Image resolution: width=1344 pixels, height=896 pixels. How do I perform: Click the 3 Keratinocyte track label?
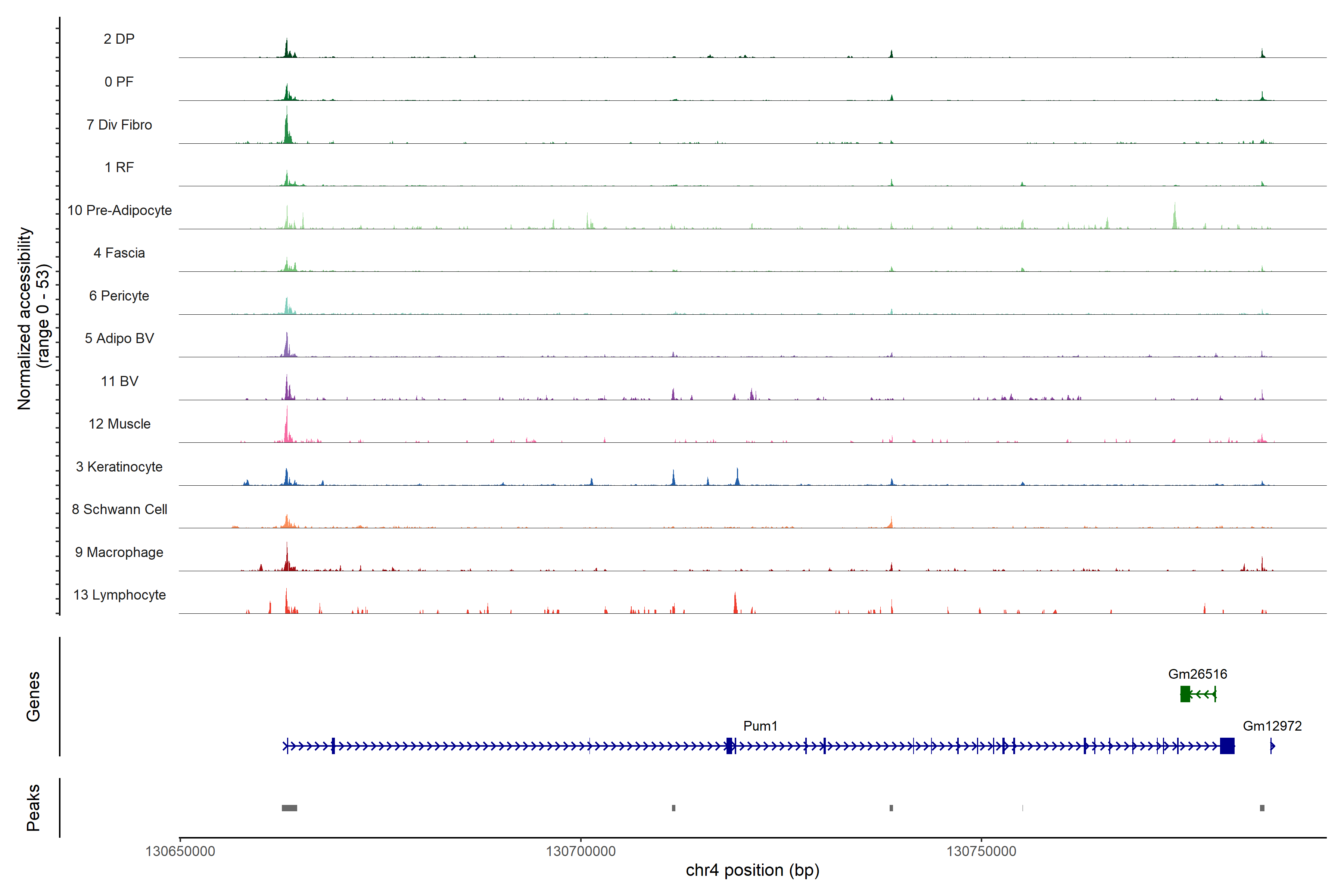[119, 467]
